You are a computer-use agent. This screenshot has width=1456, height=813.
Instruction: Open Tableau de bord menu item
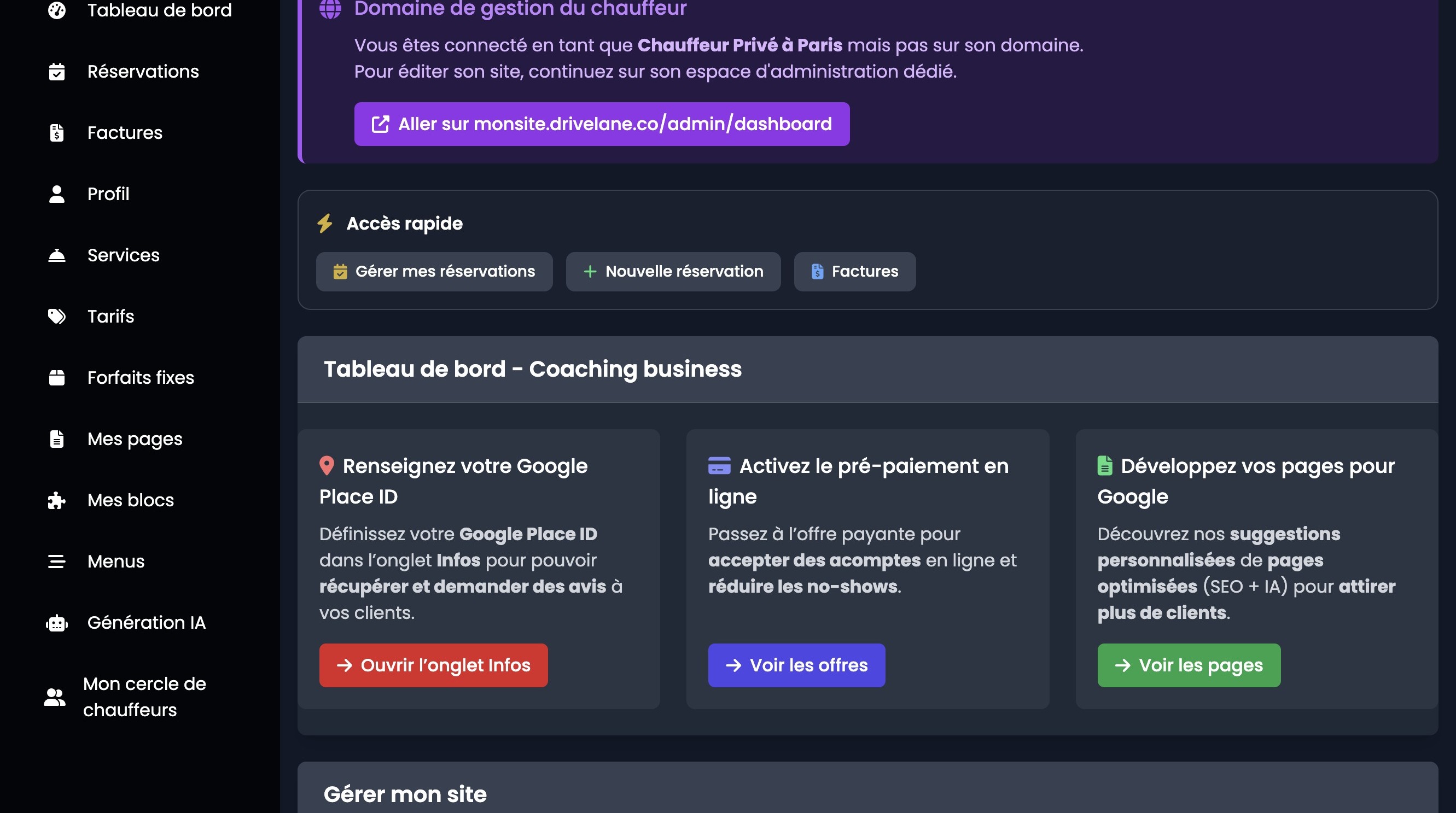pos(159,10)
